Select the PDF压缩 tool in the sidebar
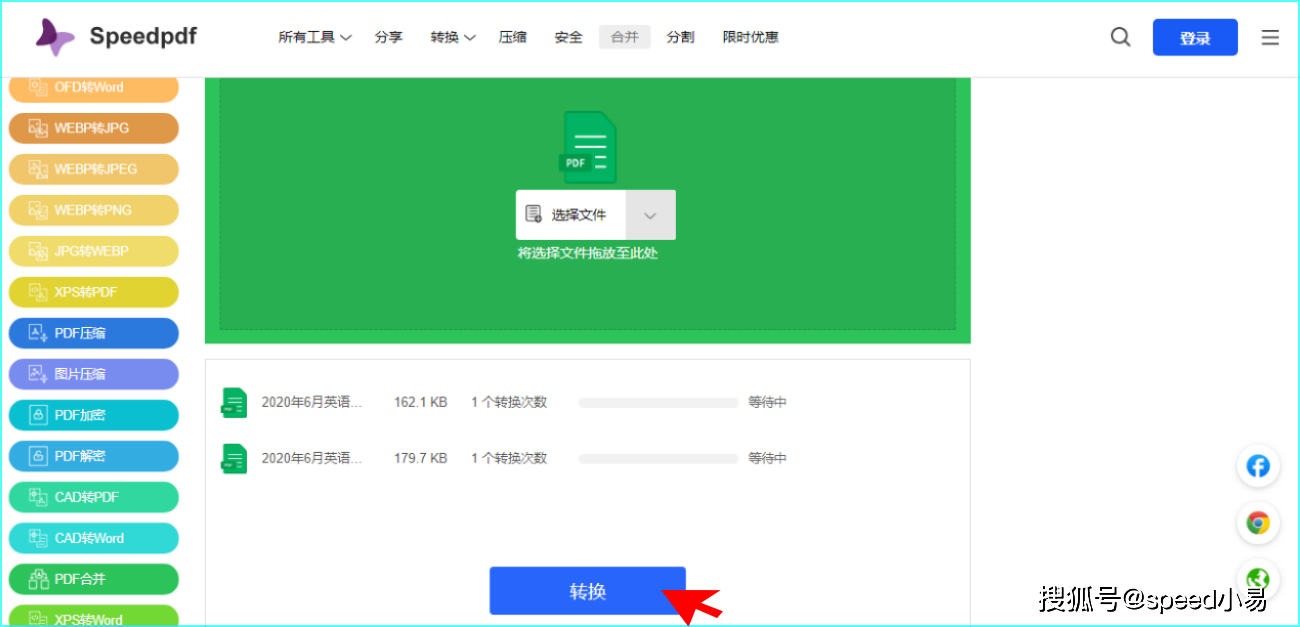 (x=93, y=332)
